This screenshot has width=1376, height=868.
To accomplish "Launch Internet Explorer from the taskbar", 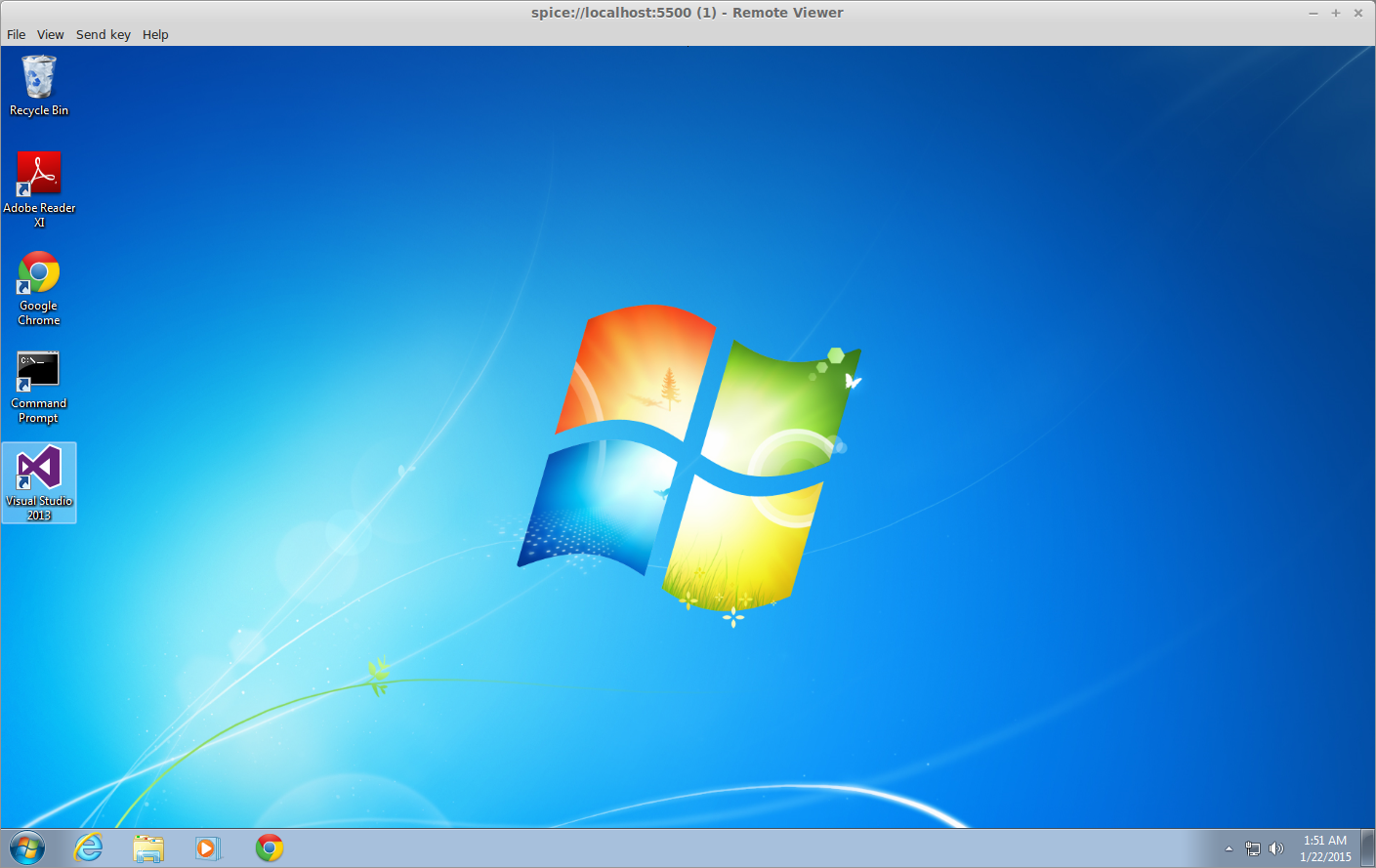I will point(88,847).
